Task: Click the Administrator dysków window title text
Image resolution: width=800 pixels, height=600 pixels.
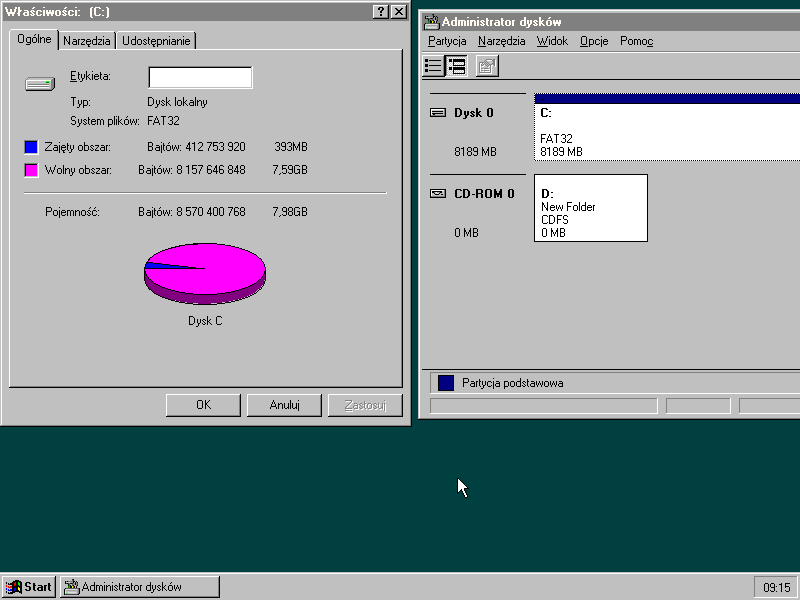Action: [502, 22]
